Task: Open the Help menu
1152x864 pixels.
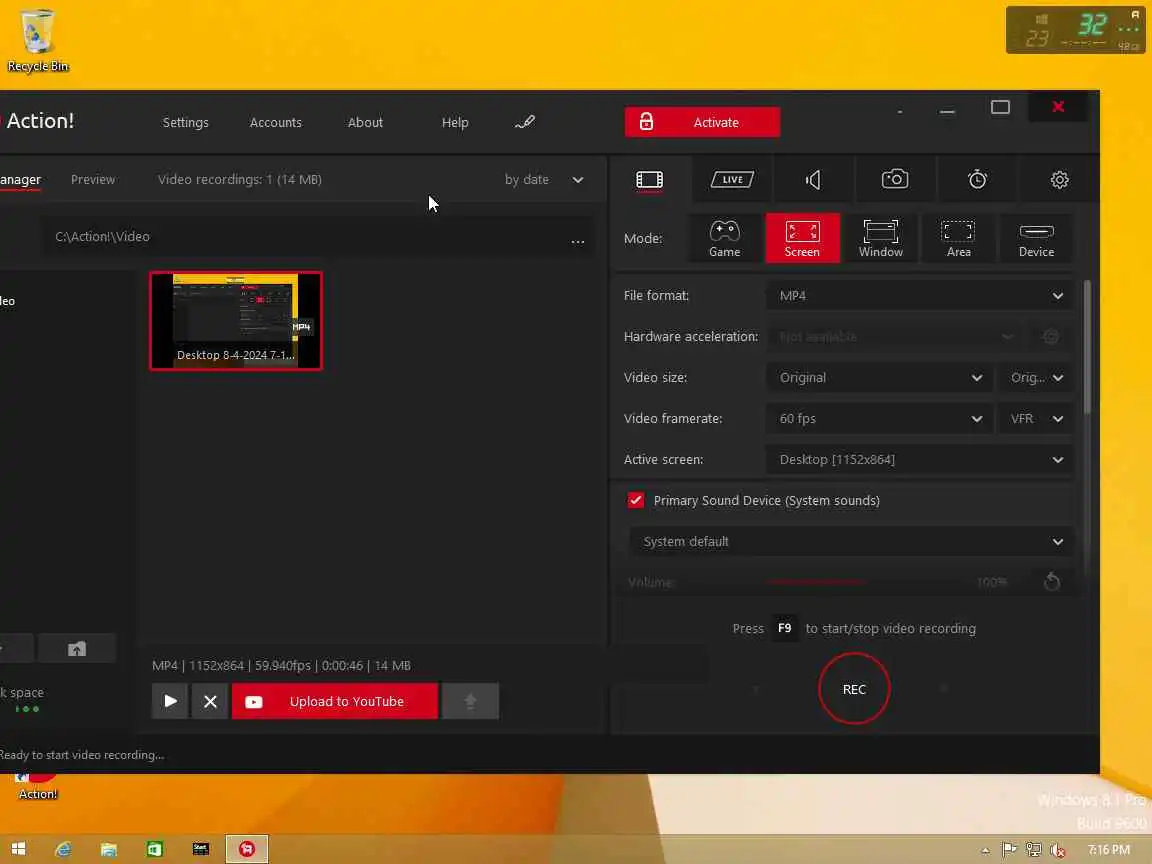Action: 455,123
